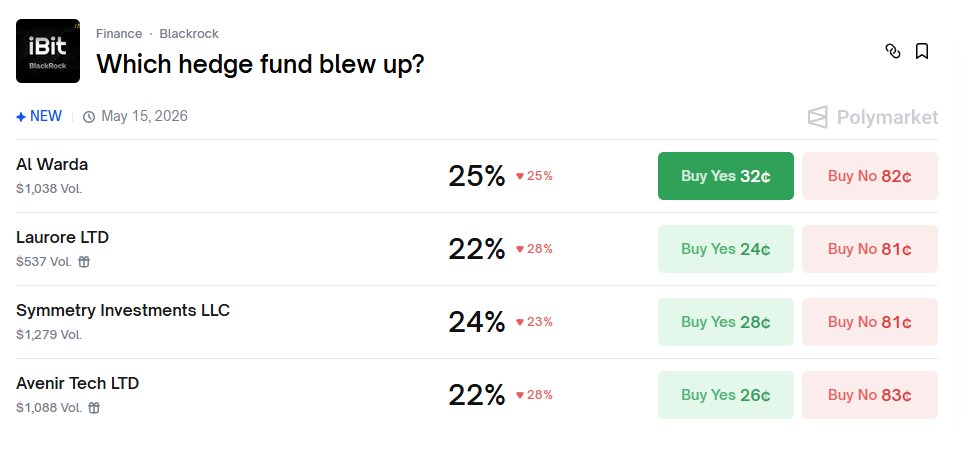Buy Yes for Symmetry Investments at 28¢
The image size is (961, 453).
(725, 322)
